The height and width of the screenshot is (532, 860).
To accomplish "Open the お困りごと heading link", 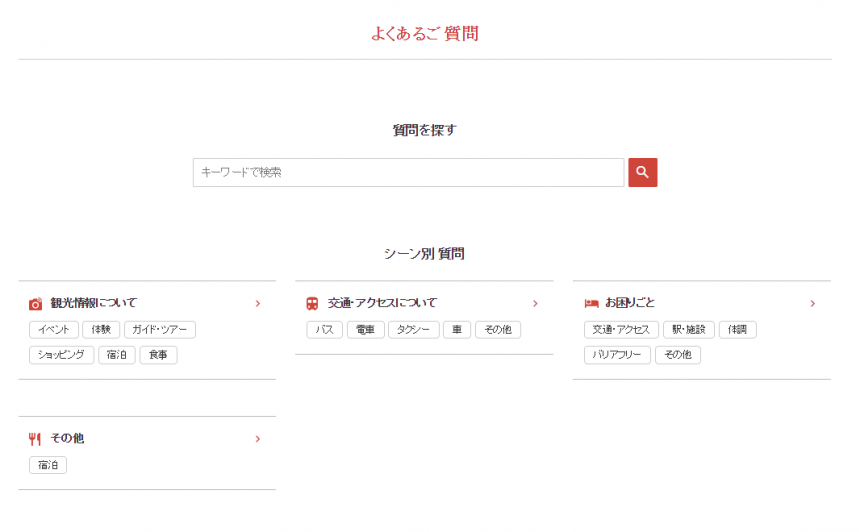I will pos(630,303).
